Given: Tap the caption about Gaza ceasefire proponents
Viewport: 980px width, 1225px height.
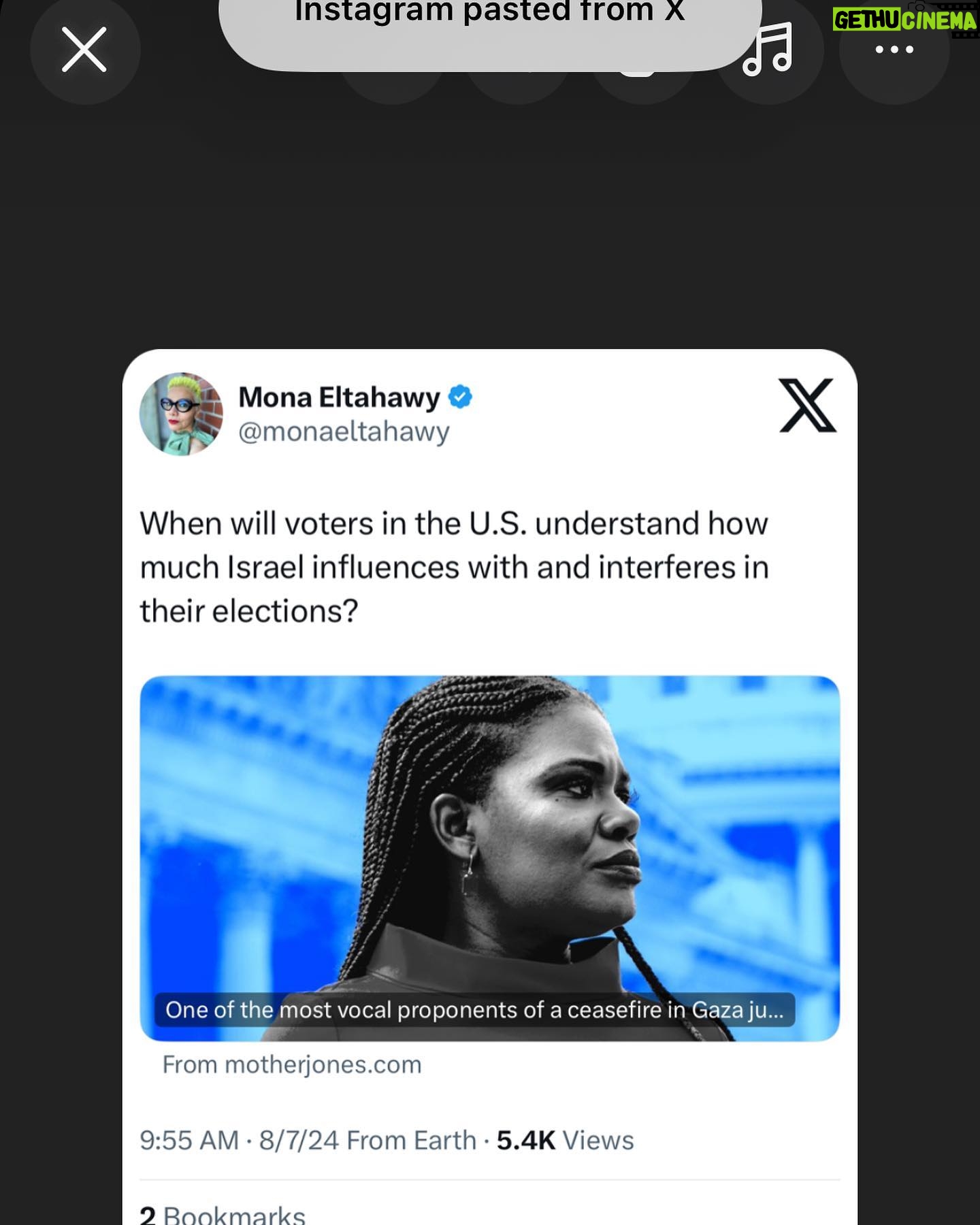Looking at the screenshot, I should coord(474,1010).
